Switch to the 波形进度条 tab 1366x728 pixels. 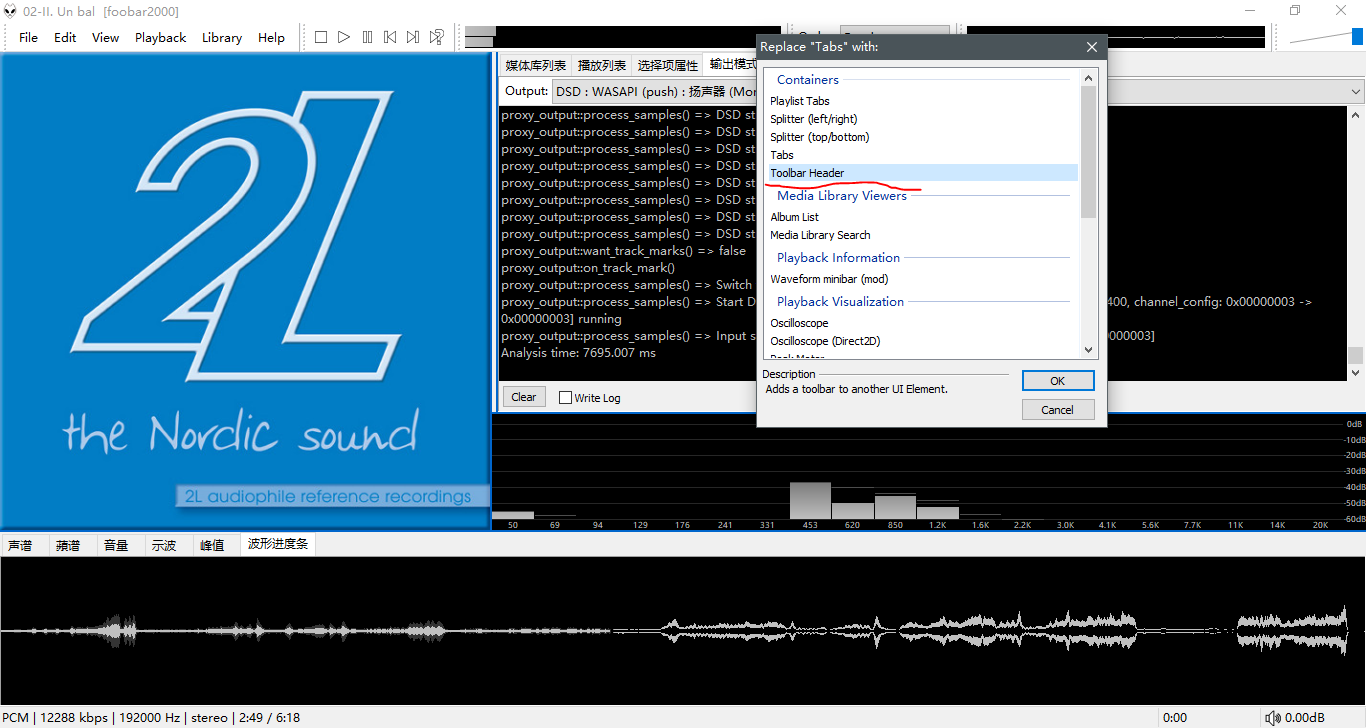(x=278, y=545)
